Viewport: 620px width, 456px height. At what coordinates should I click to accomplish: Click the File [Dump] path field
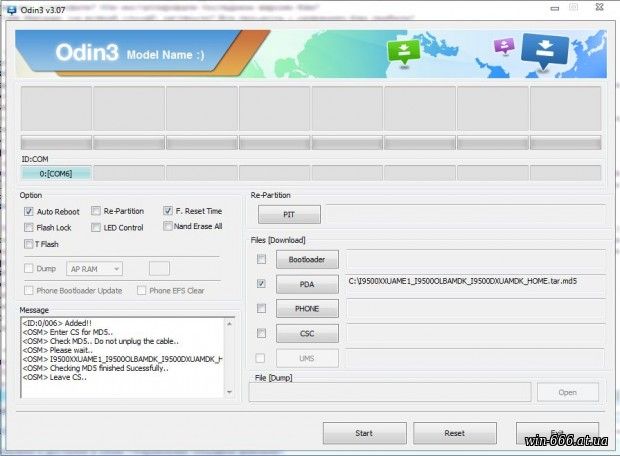pyautogui.click(x=390, y=392)
